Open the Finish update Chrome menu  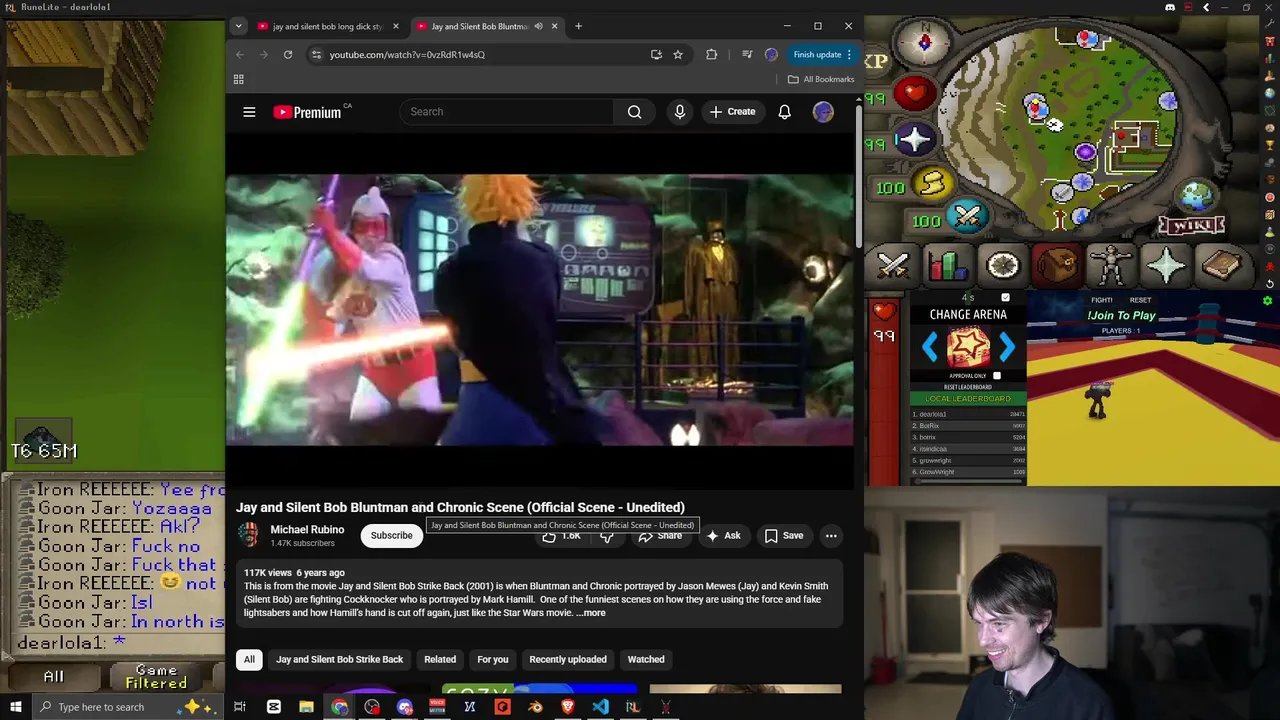click(x=822, y=54)
